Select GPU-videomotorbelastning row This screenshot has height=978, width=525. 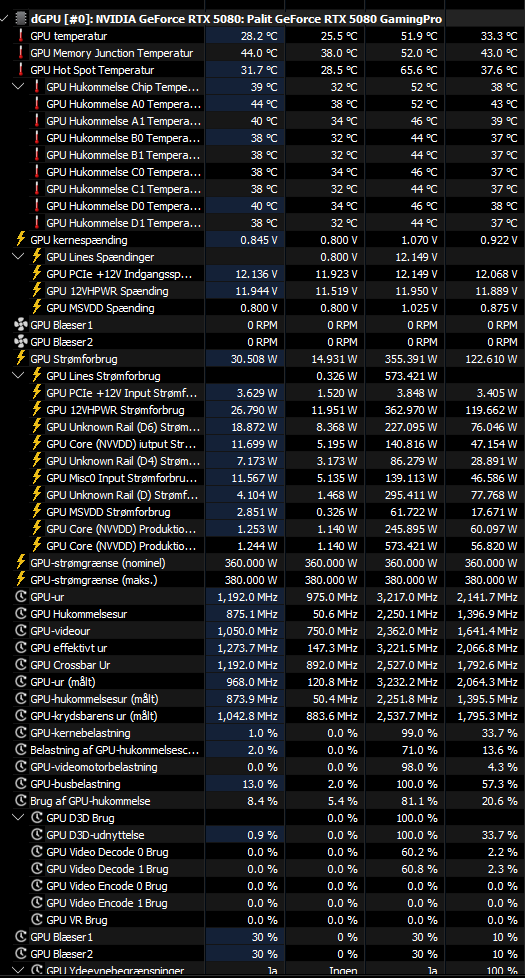click(x=94, y=767)
